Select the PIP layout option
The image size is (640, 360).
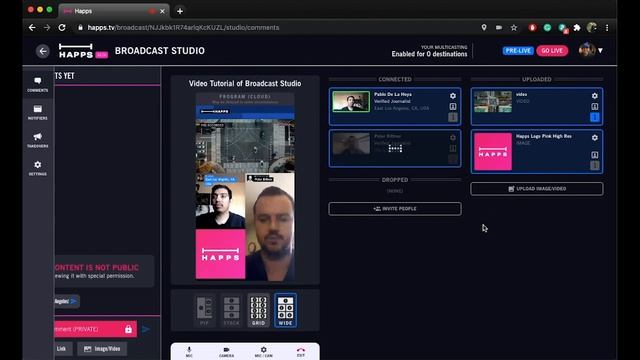click(204, 310)
